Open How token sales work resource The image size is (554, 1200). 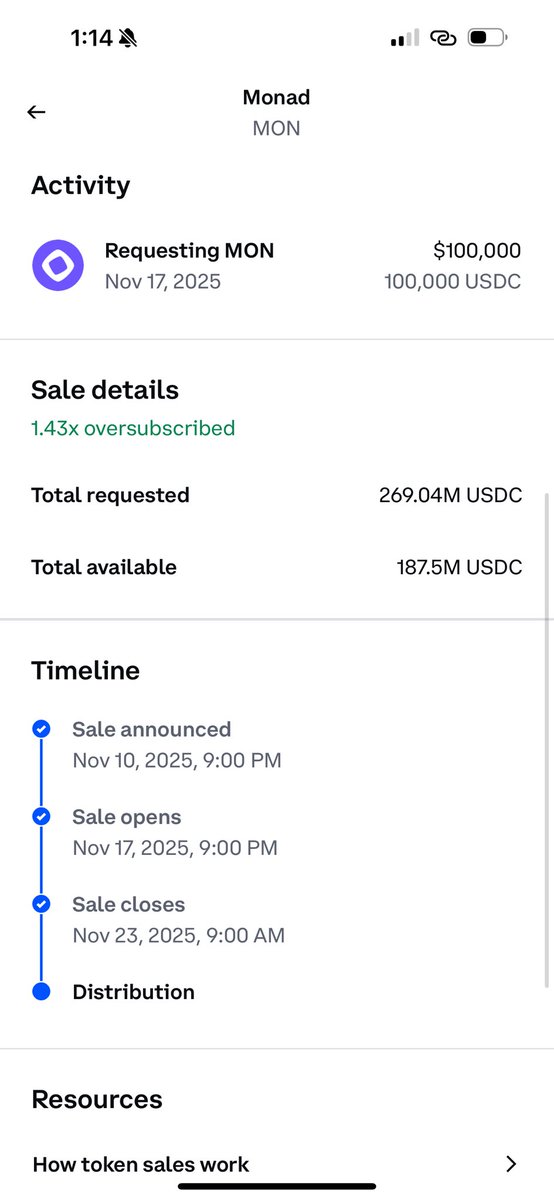click(277, 1164)
